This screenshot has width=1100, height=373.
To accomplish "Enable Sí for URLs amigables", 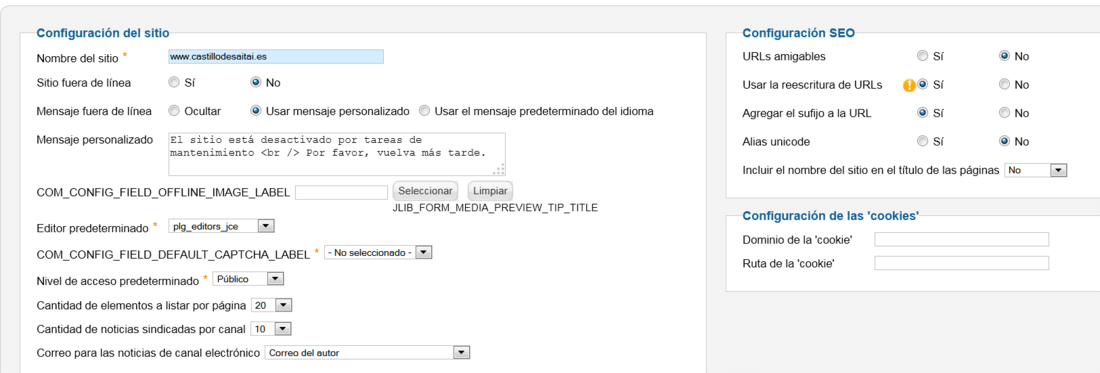I will click(x=923, y=56).
